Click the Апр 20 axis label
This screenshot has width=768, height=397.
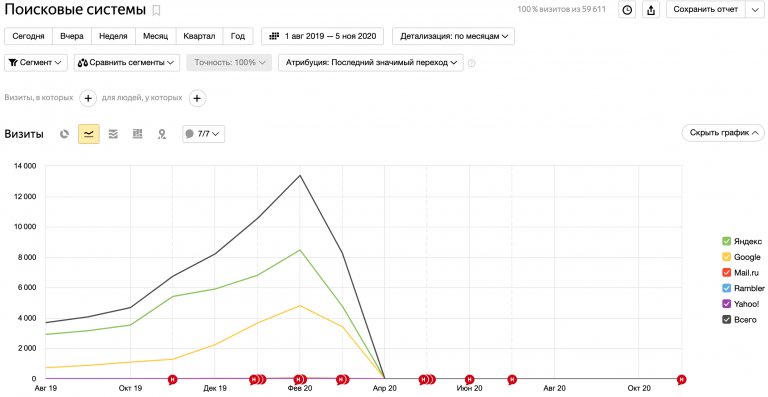[x=384, y=389]
